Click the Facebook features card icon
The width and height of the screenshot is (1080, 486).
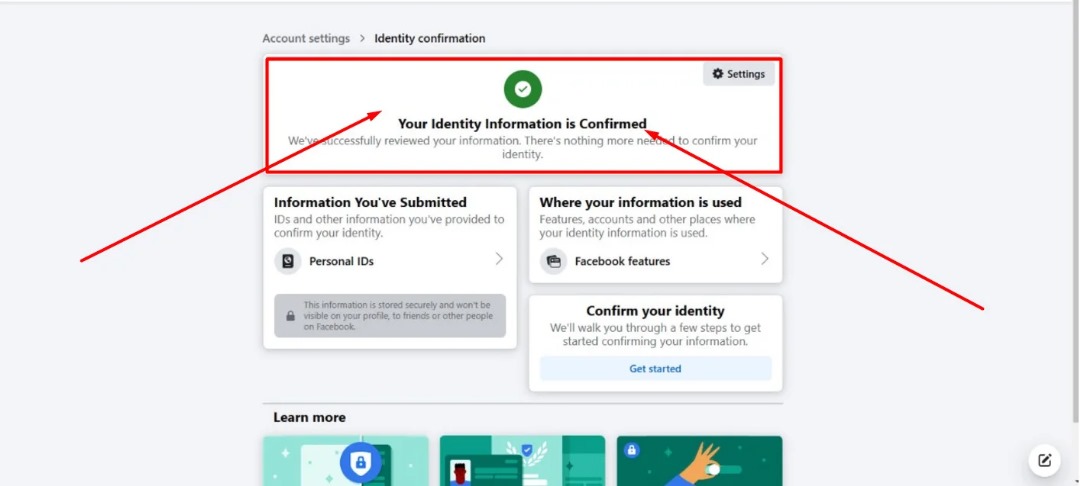pyautogui.click(x=553, y=261)
